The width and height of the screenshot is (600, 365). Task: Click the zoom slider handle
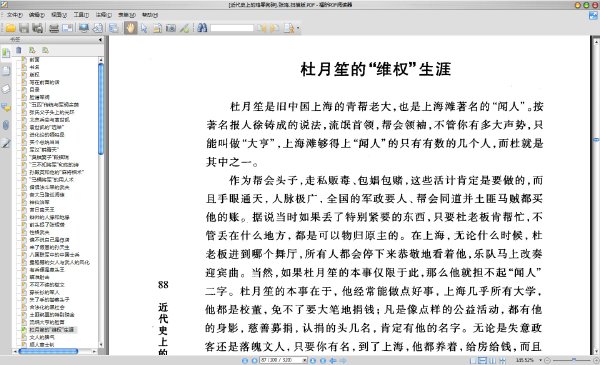click(x=574, y=360)
